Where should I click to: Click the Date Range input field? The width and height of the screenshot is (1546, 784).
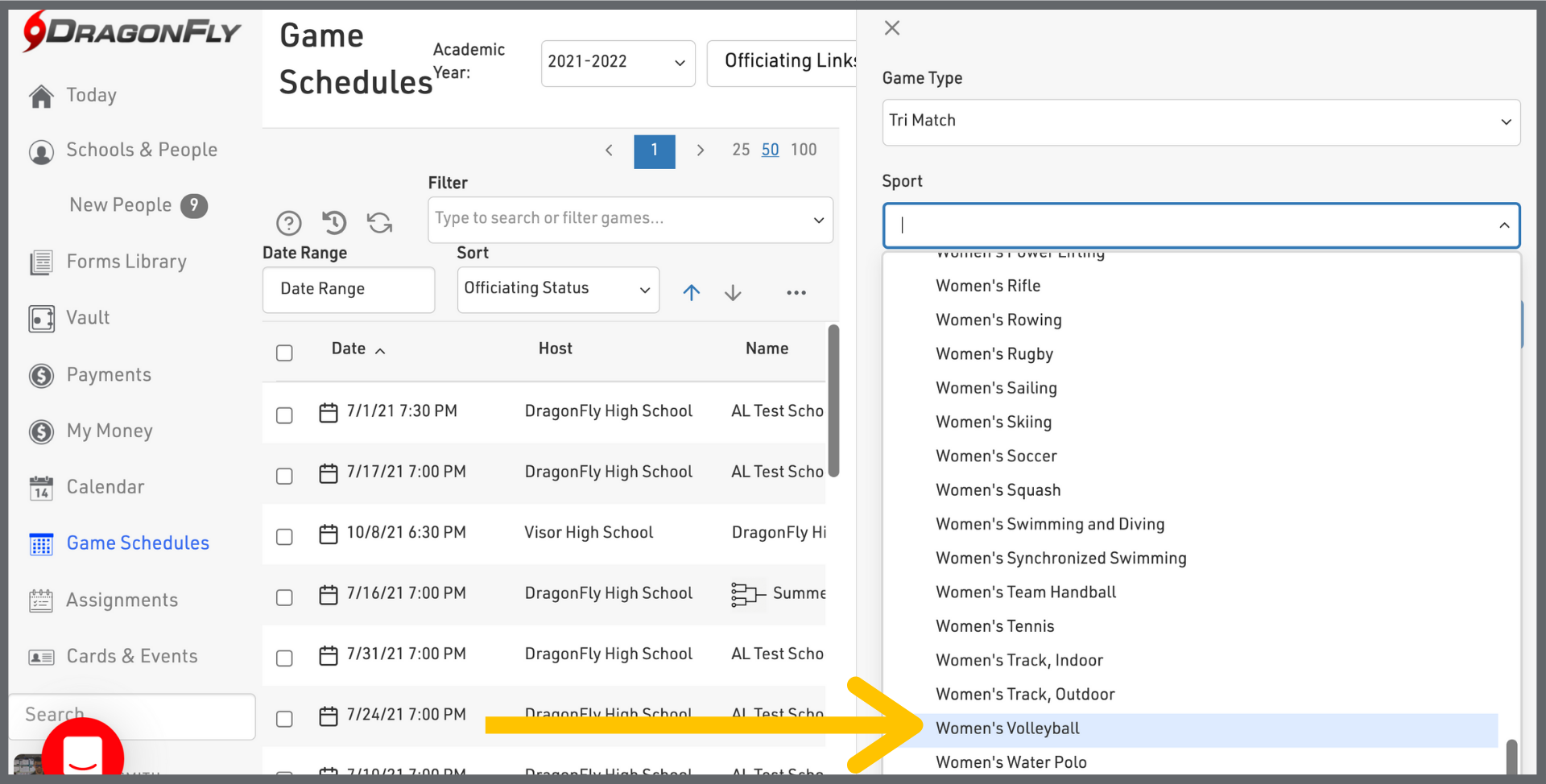(x=348, y=289)
